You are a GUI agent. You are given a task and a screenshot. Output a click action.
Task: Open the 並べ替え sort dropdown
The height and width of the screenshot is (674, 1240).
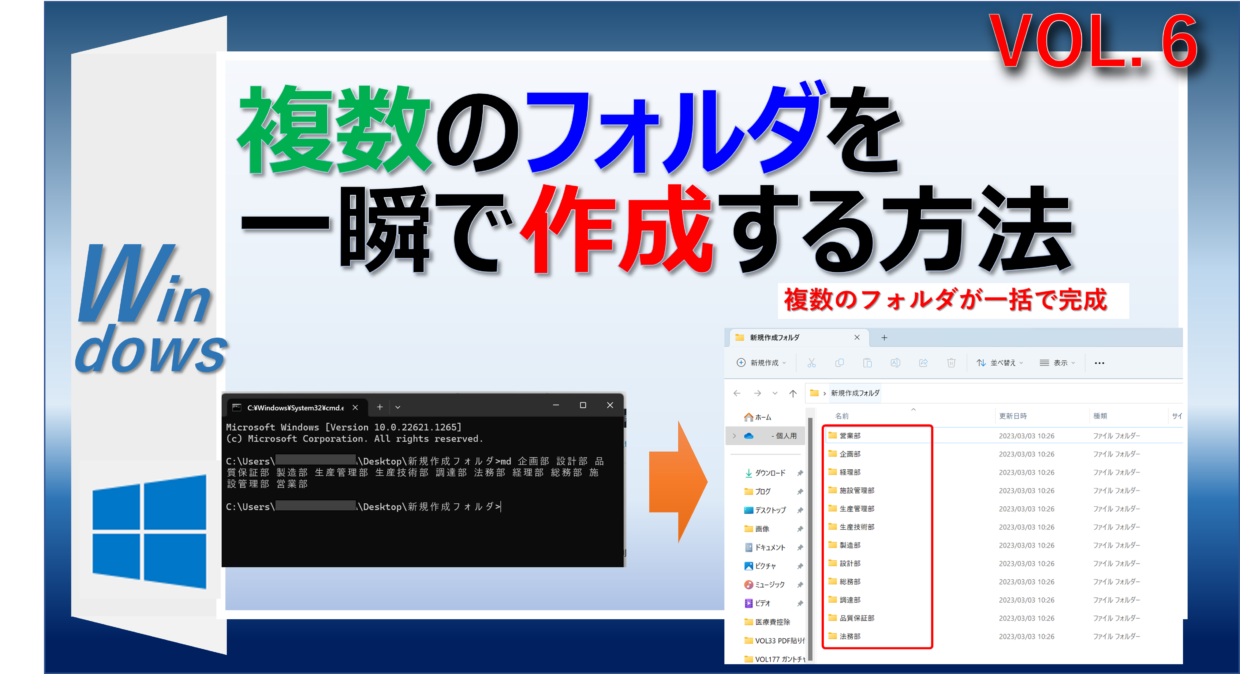[x=1001, y=363]
